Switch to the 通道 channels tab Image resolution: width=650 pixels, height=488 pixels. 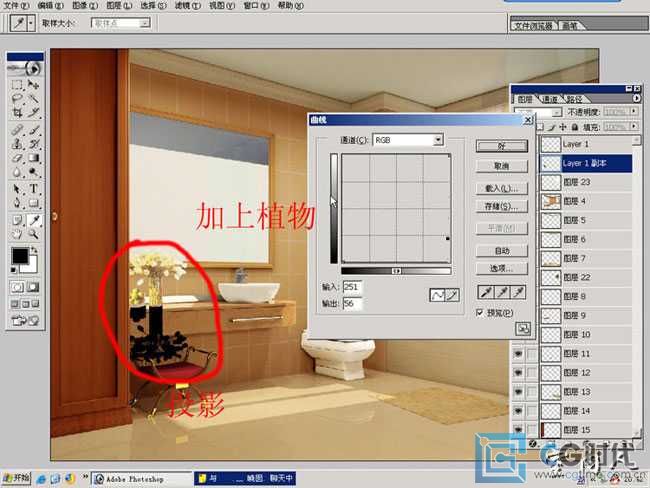(550, 99)
